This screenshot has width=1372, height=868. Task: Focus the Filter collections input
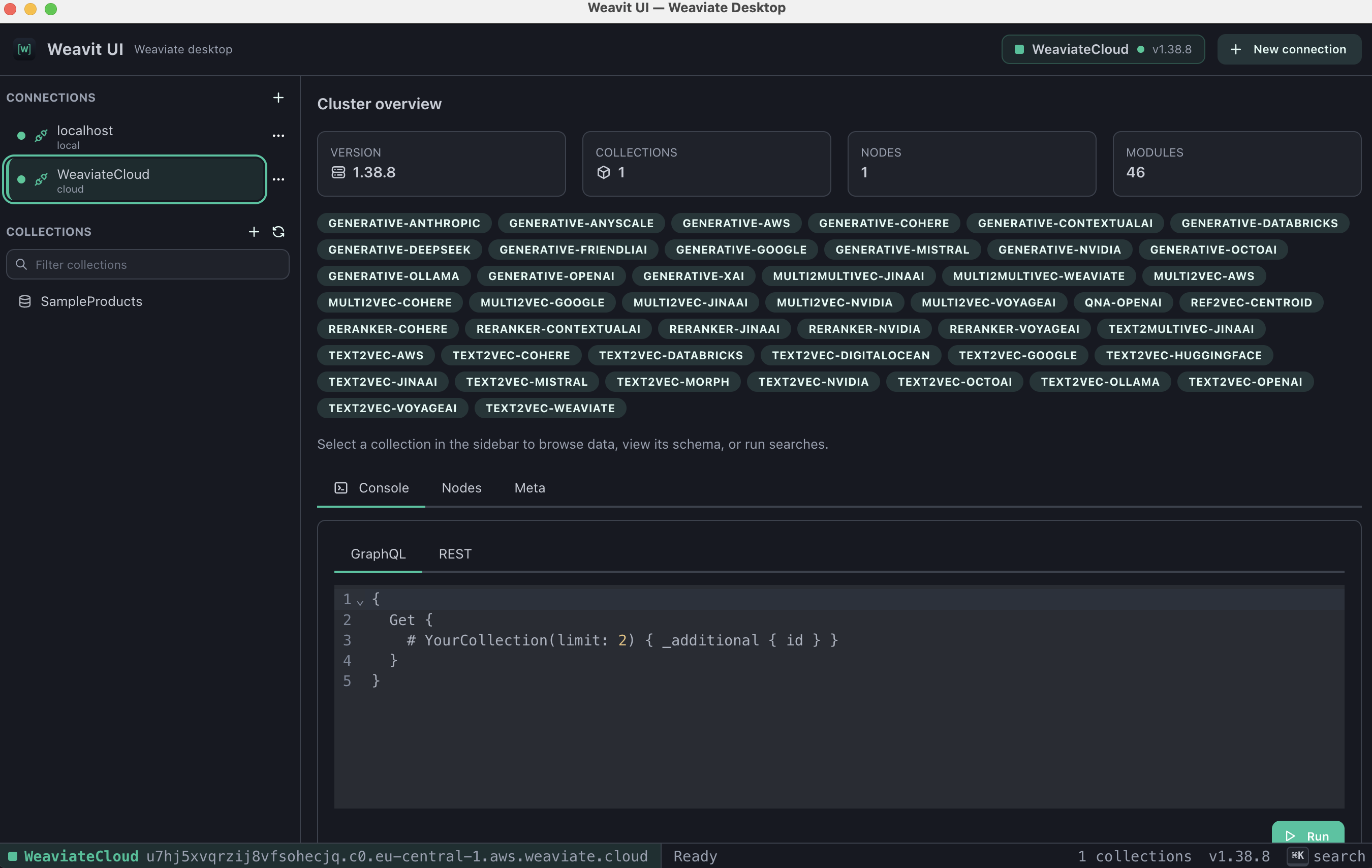click(147, 264)
